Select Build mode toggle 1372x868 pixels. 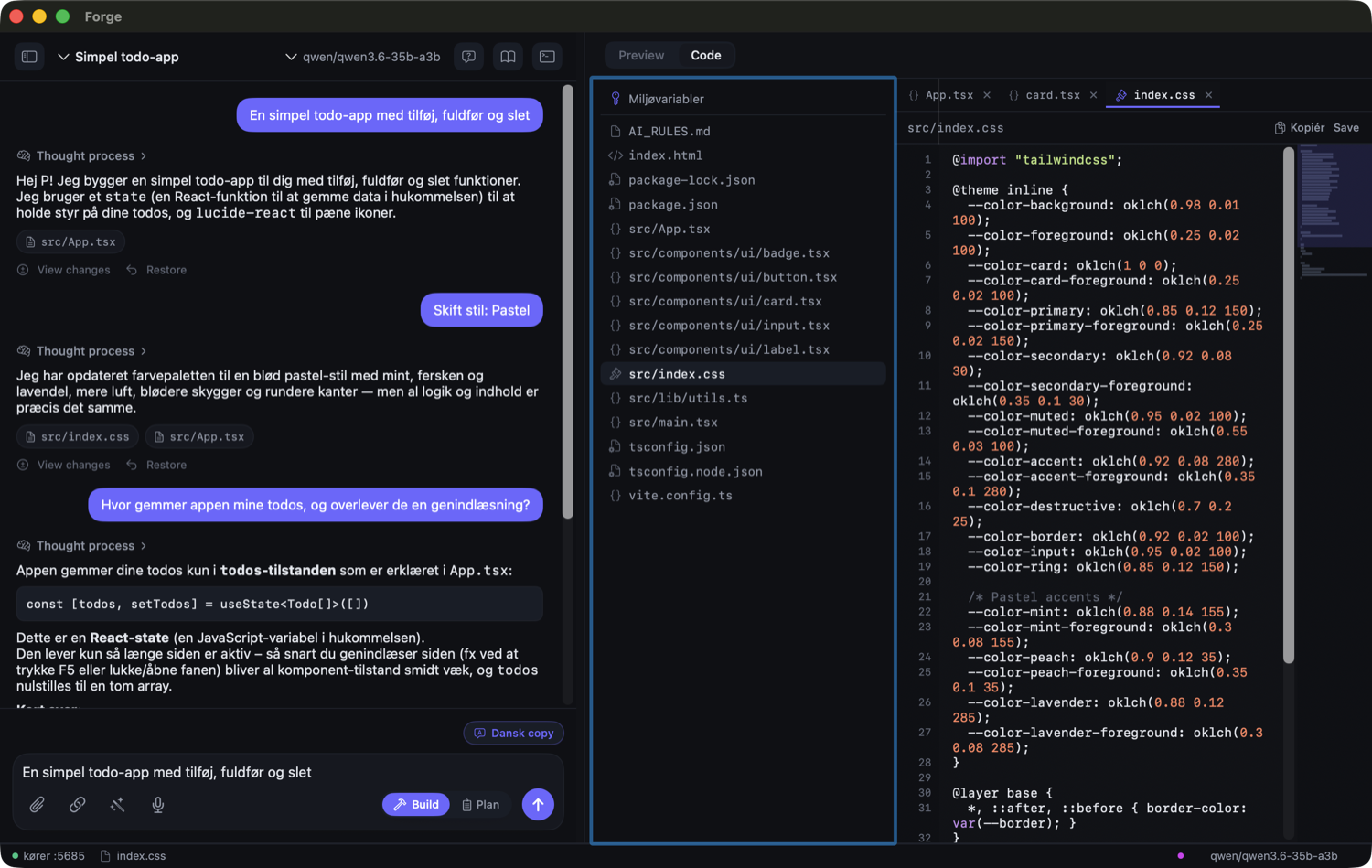(416, 805)
